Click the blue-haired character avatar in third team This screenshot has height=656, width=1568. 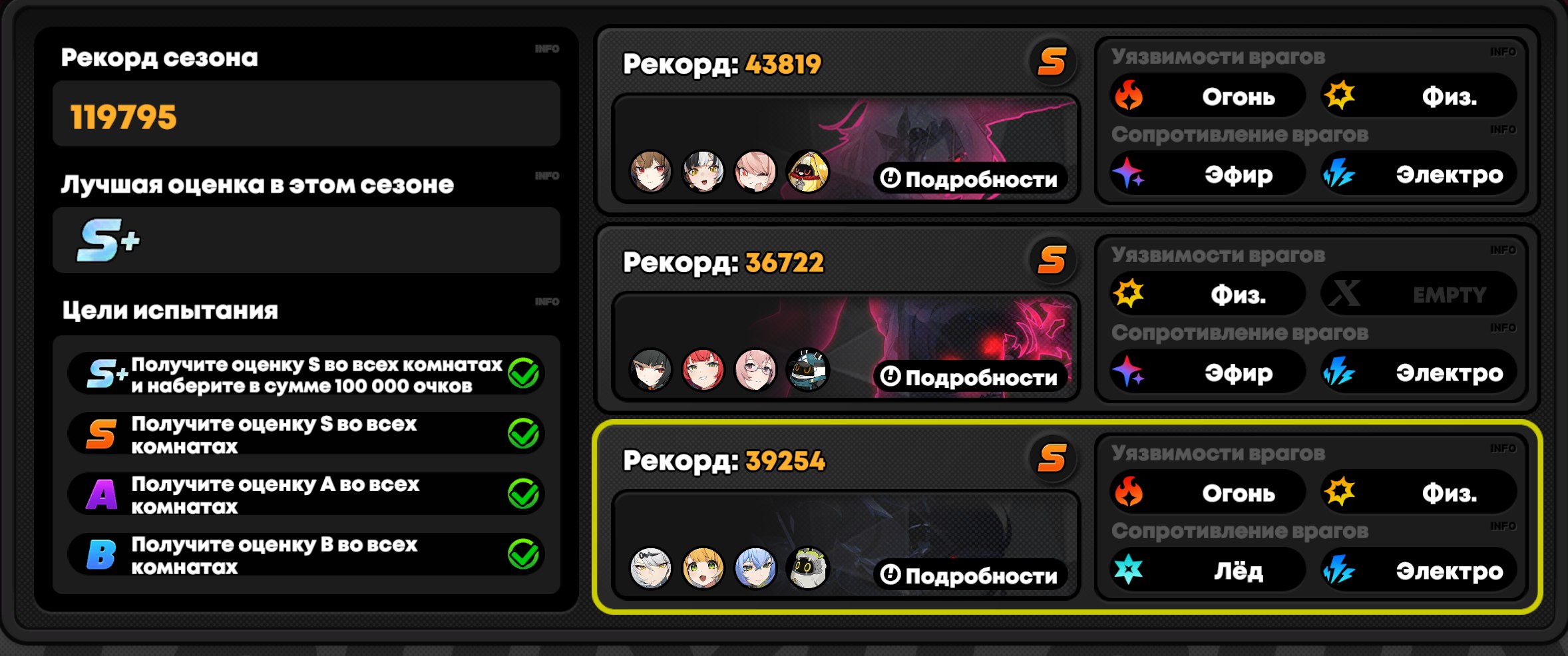[x=755, y=568]
